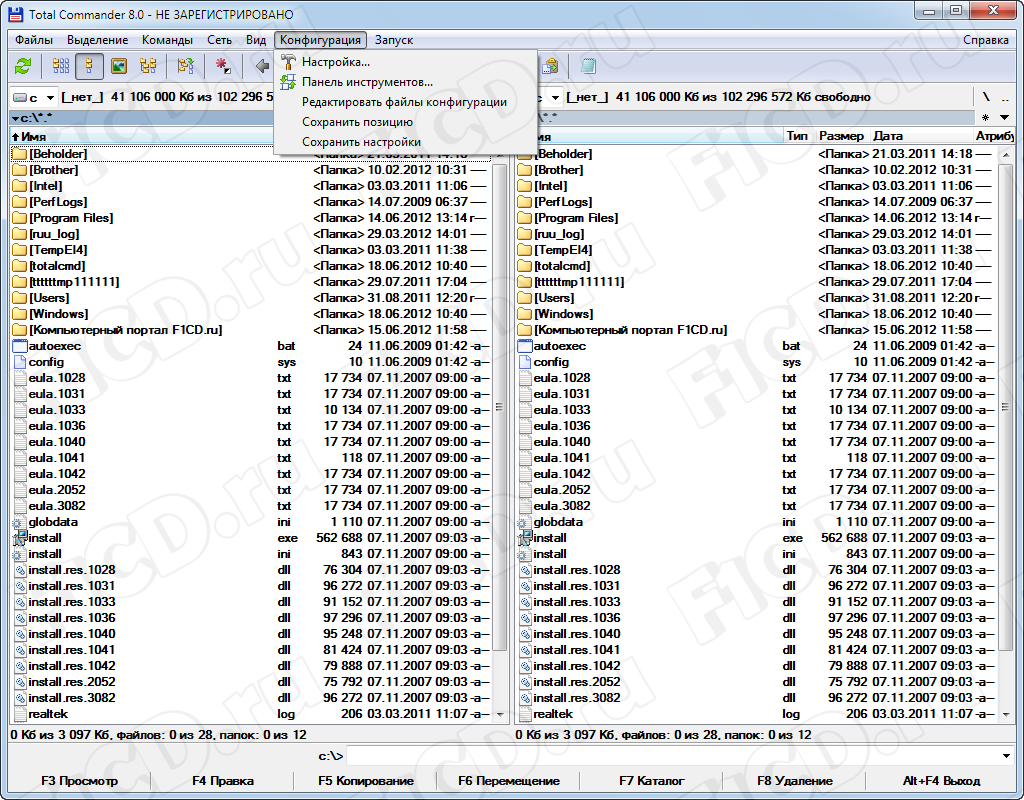Viewport: 1024px width, 800px height.
Task: Click the right panel scrollbar up arrow
Action: (x=1006, y=155)
